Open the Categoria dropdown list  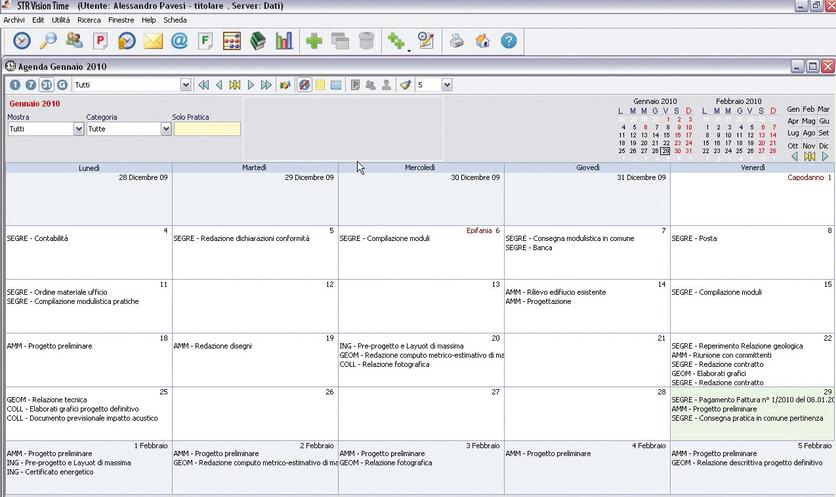(x=166, y=129)
